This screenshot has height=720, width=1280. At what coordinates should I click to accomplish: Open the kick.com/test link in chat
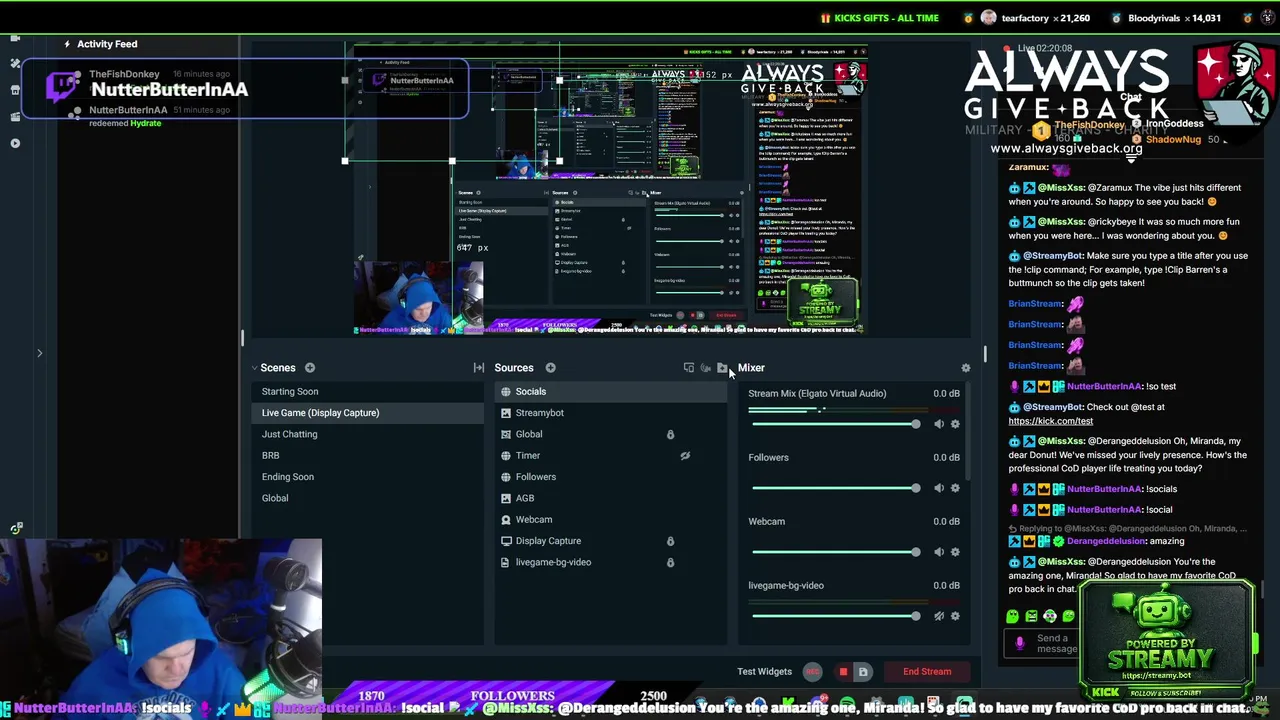tap(1050, 421)
